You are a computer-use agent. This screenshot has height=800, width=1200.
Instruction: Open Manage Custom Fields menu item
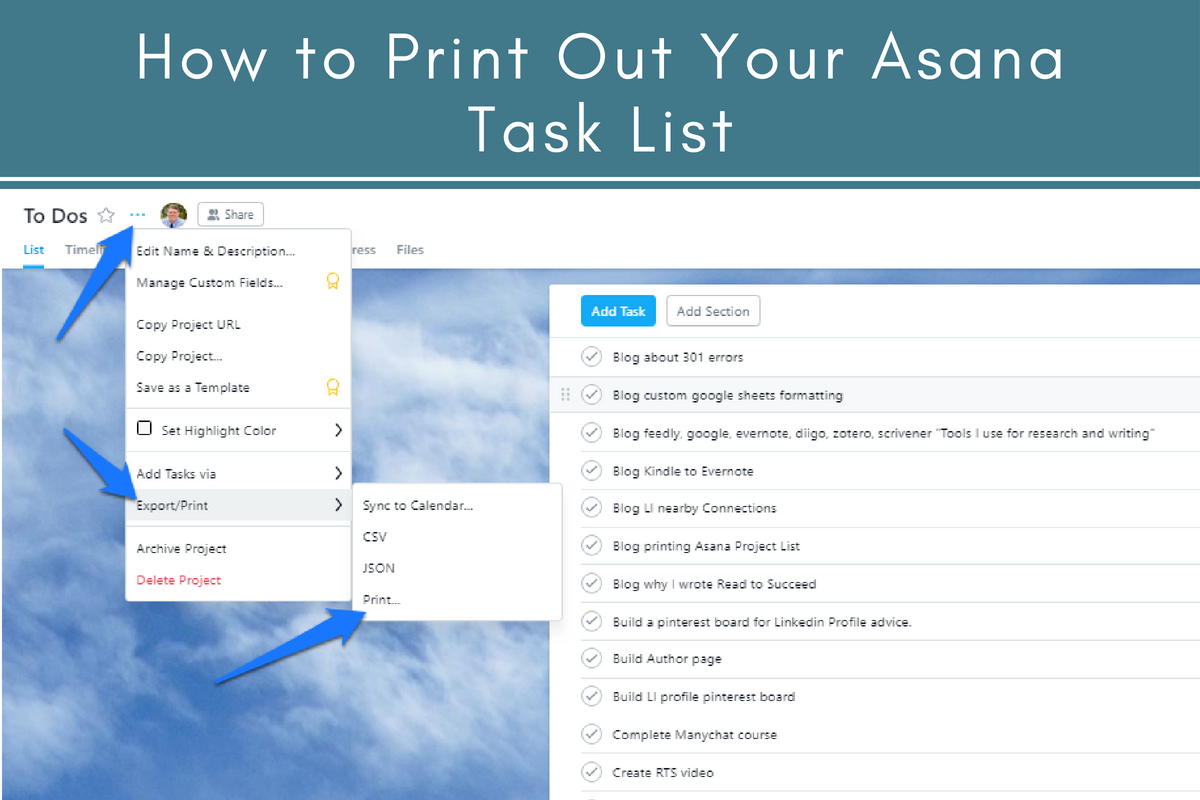point(210,283)
